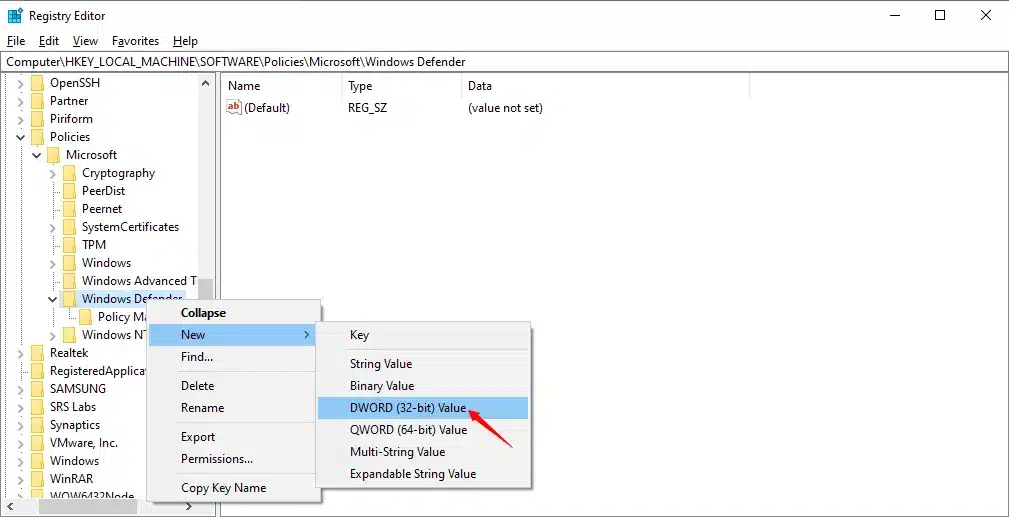1009x517 pixels.
Task: Select the SystemCertificates folder icon
Action: [x=70, y=227]
